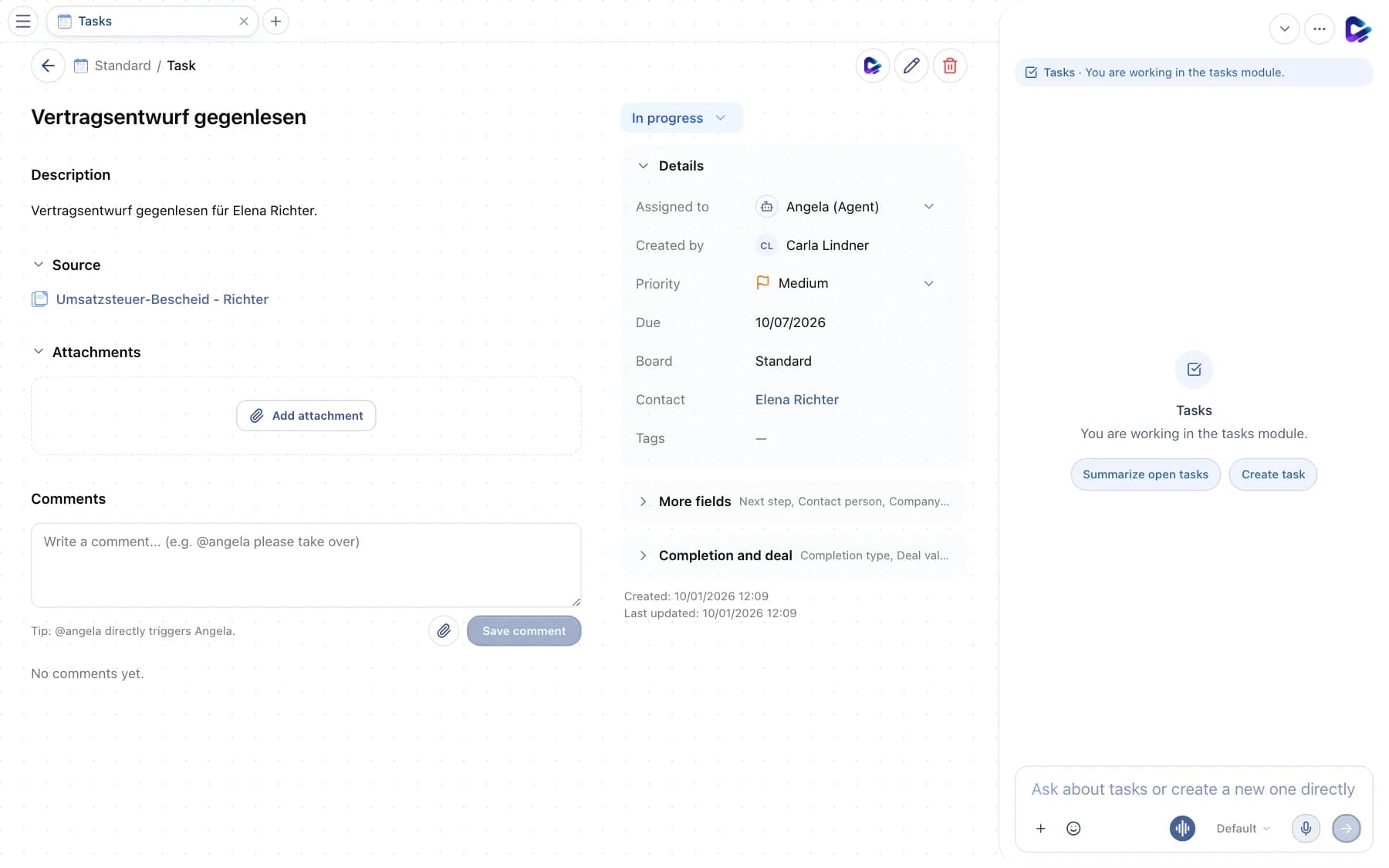Image resolution: width=1389 pixels, height=868 pixels.
Task: Open the Priority Medium dropdown
Action: 846,283
